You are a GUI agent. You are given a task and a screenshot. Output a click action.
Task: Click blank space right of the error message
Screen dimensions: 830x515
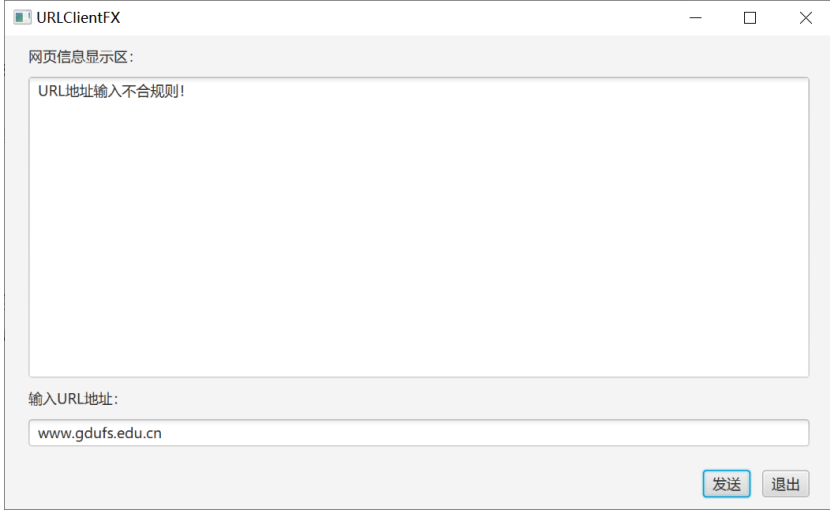[x=500, y=92]
